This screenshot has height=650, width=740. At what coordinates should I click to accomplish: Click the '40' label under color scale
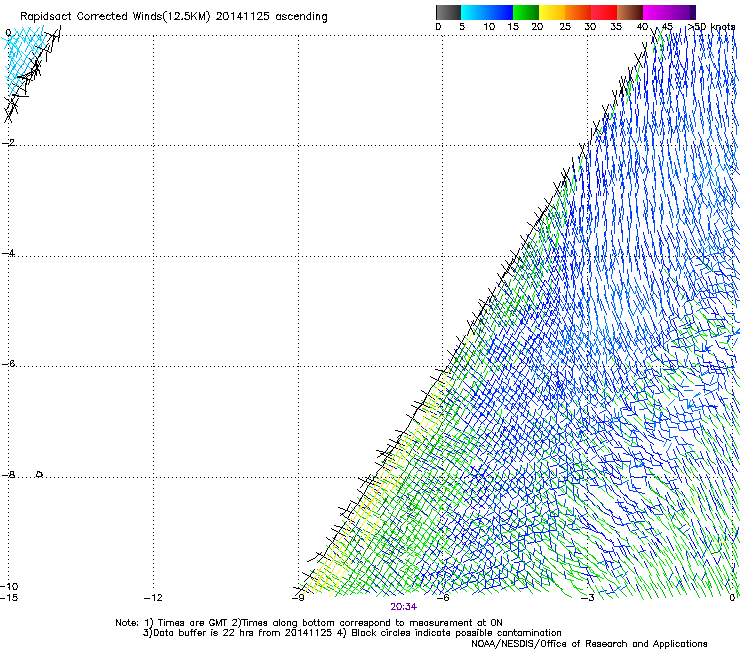(642, 27)
